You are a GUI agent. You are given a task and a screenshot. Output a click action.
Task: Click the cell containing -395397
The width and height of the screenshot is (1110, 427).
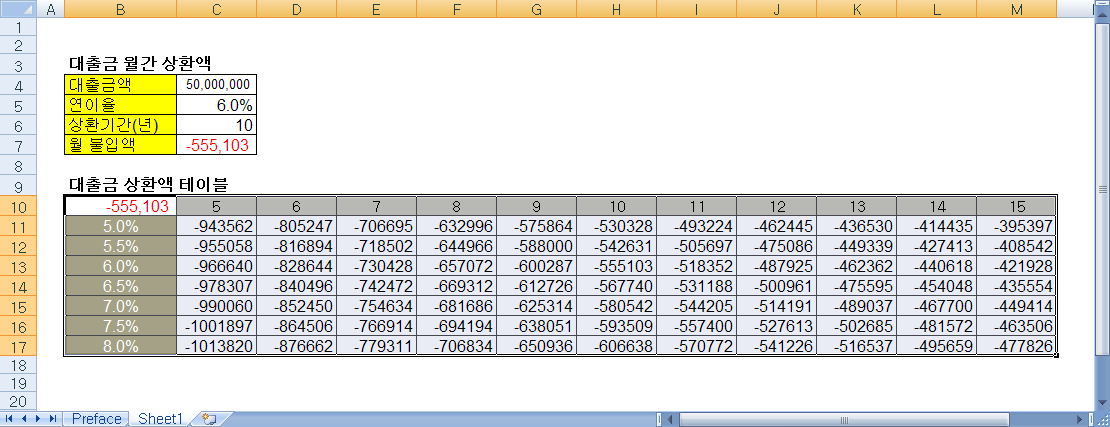1017,227
